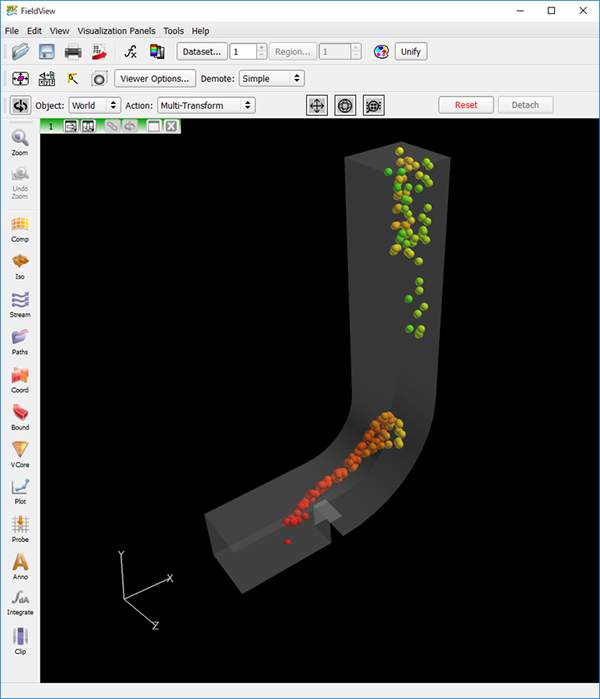This screenshot has height=699, width=600.
Task: Open the Iso surface panel
Action: coord(20,263)
